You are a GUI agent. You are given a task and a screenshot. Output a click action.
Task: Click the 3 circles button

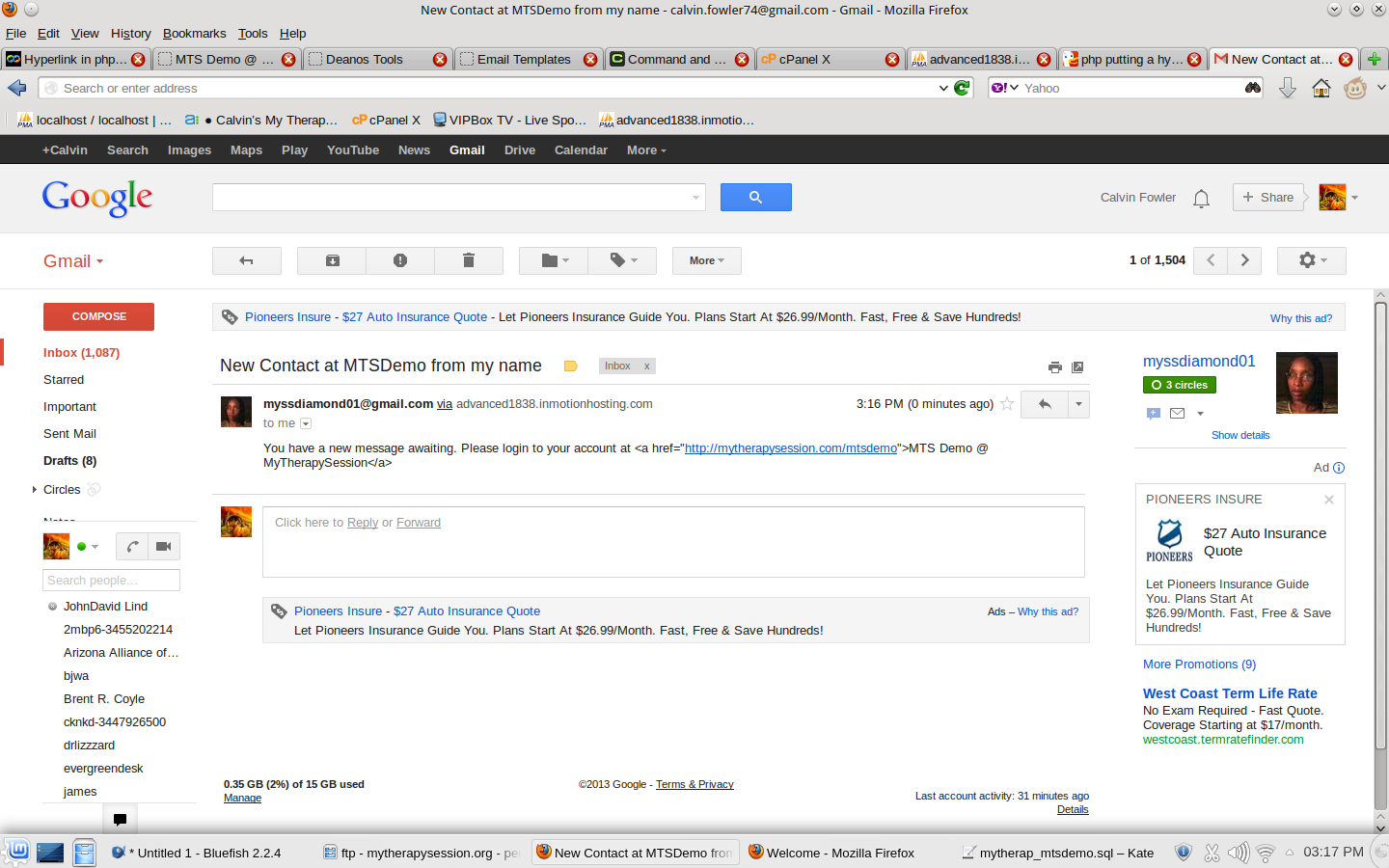point(1180,385)
